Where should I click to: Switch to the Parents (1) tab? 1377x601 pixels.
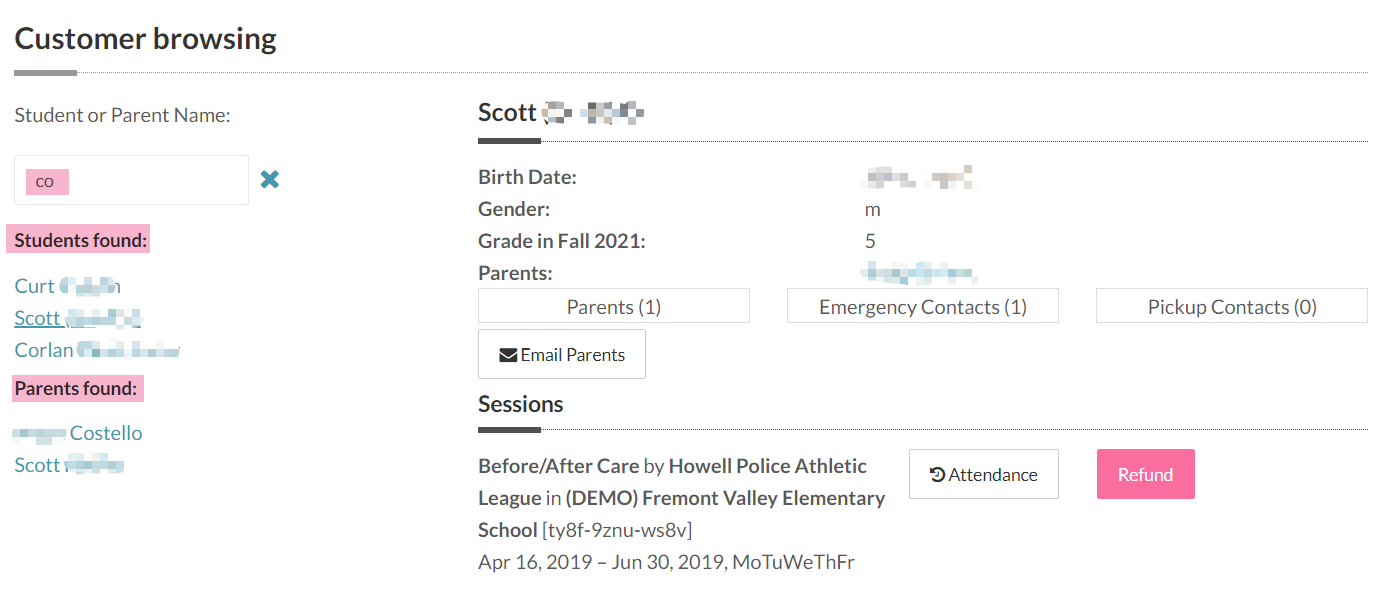pyautogui.click(x=614, y=306)
